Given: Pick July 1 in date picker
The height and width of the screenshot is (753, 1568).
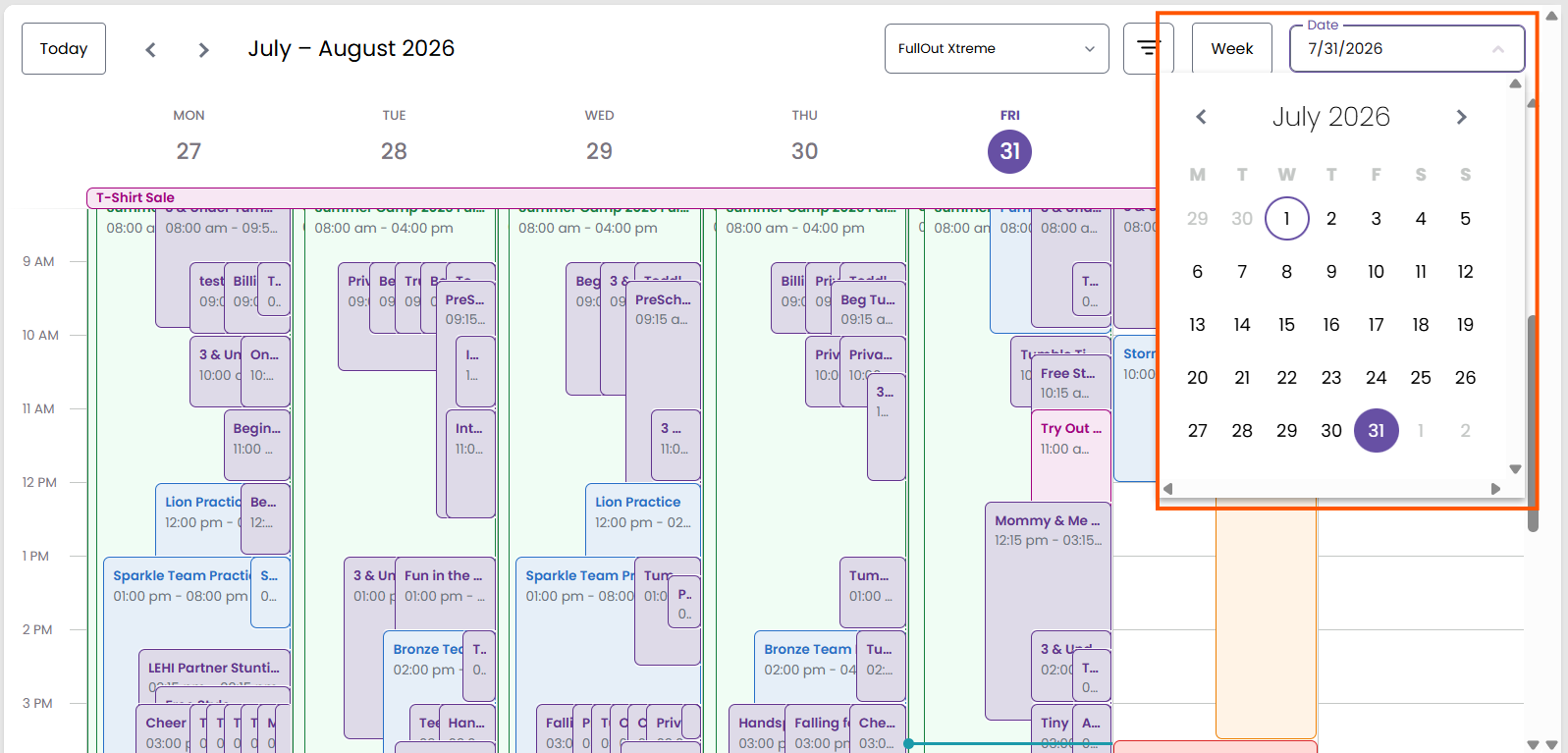Looking at the screenshot, I should (1286, 219).
